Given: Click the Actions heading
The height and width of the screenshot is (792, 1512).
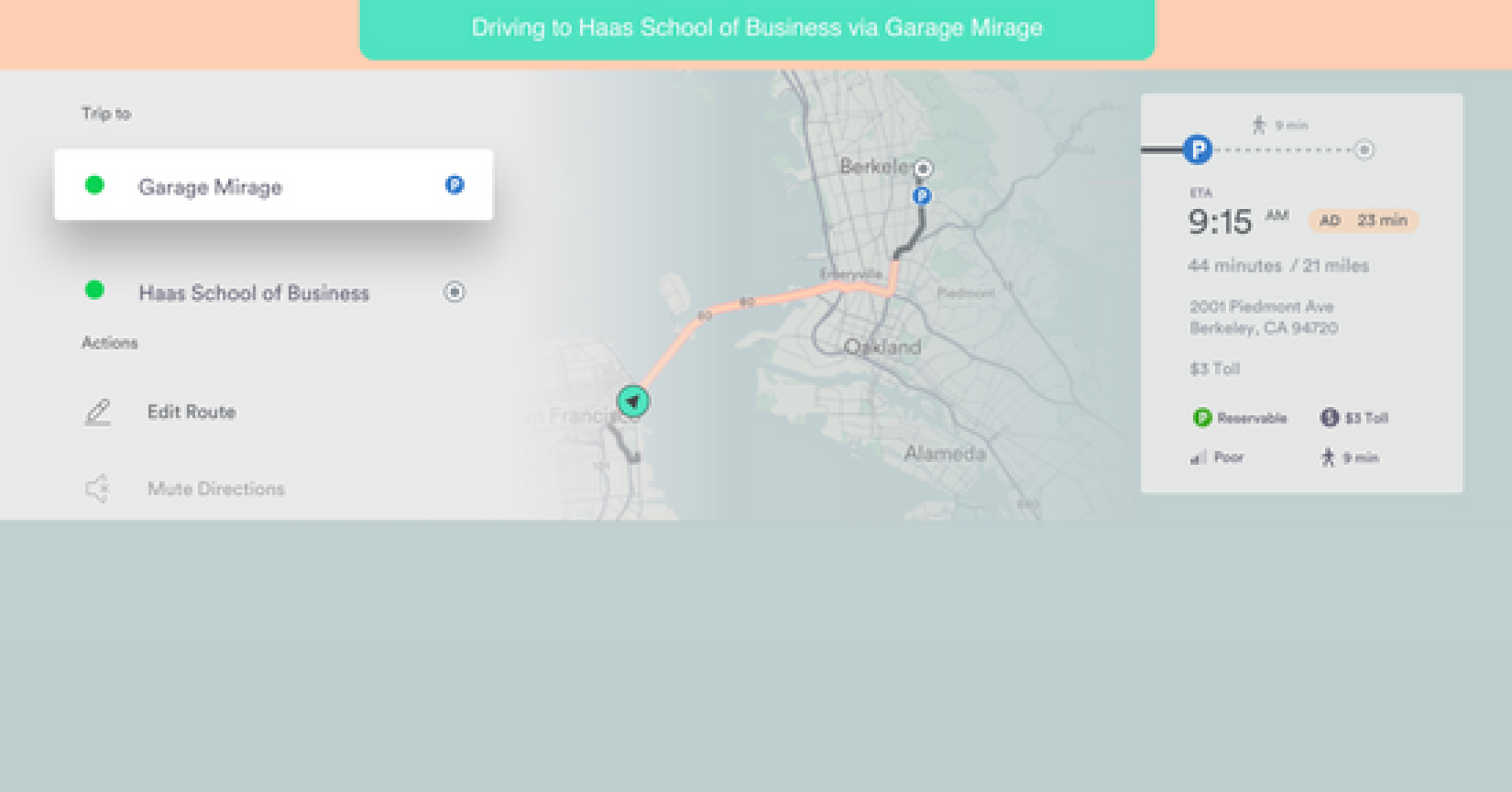Looking at the screenshot, I should click(110, 342).
